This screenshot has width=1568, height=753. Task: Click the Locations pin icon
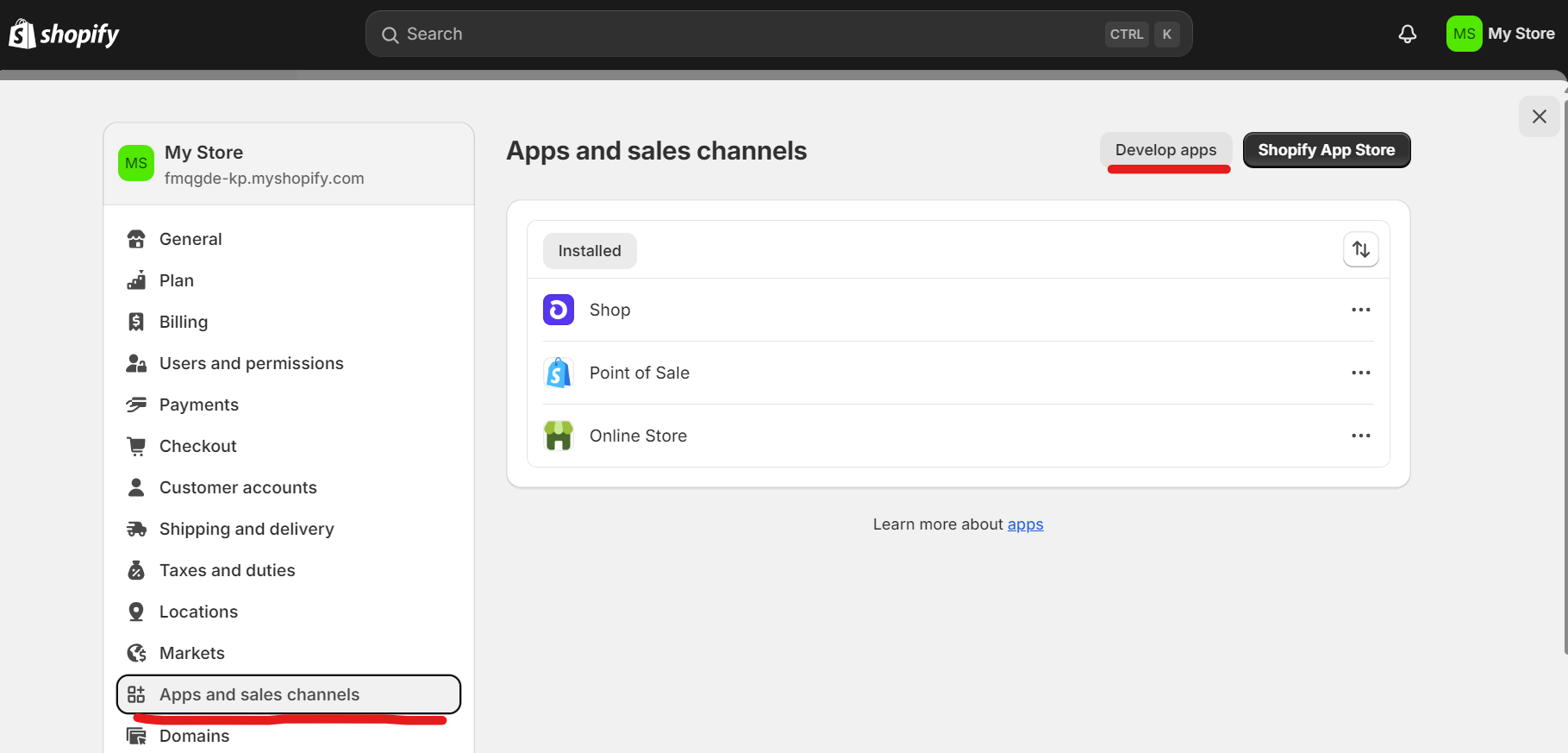(x=136, y=612)
